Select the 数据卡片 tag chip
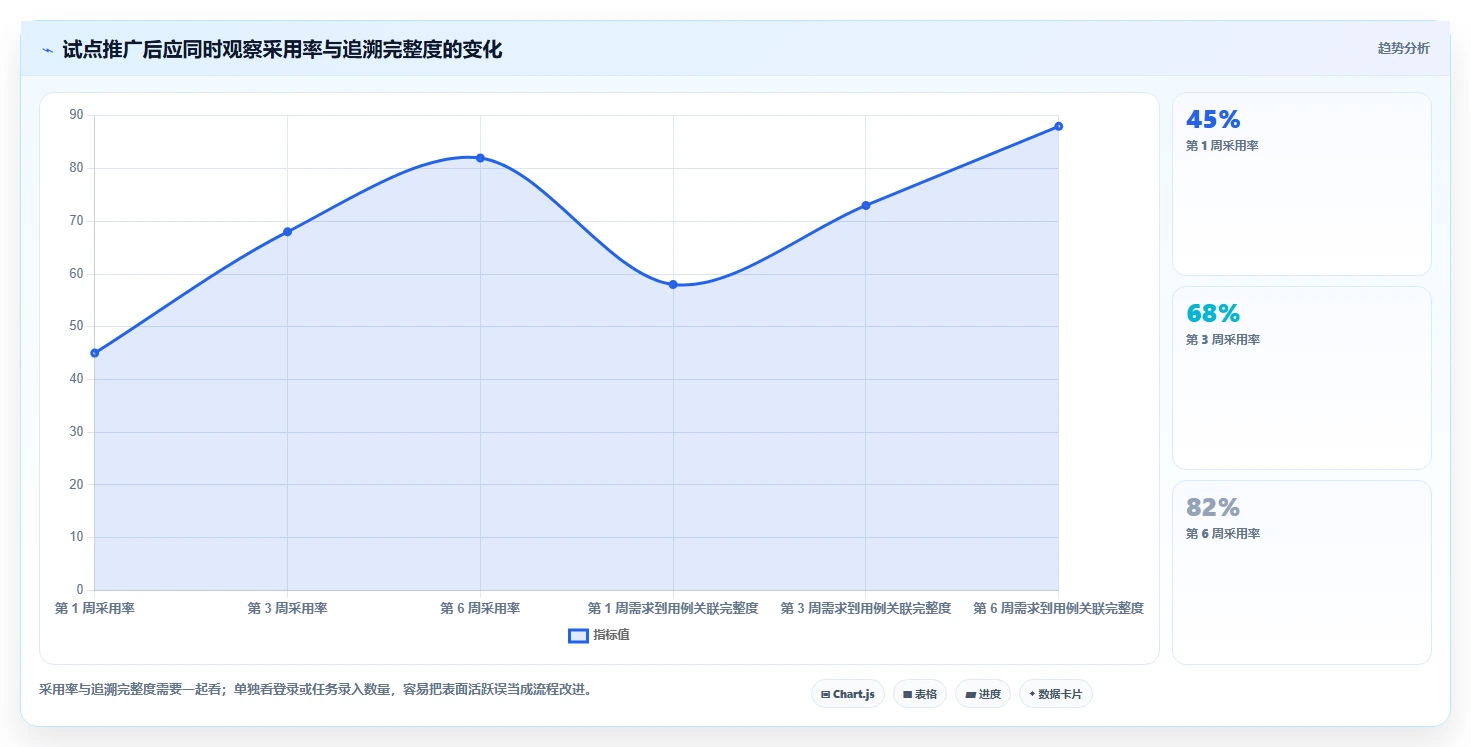 1055,694
